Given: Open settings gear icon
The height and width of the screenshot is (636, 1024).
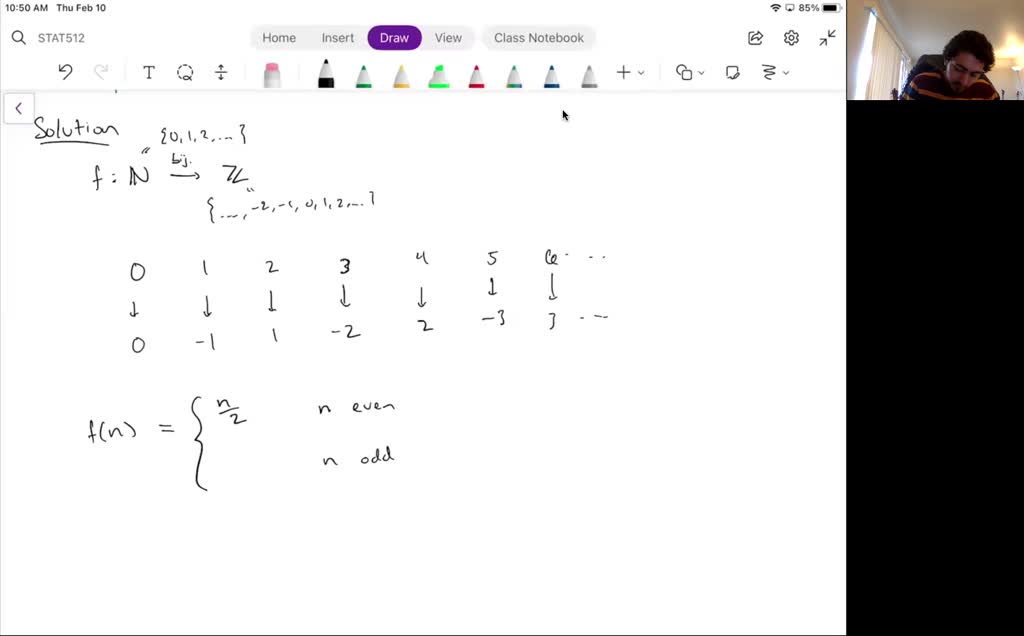Looking at the screenshot, I should pos(791,38).
